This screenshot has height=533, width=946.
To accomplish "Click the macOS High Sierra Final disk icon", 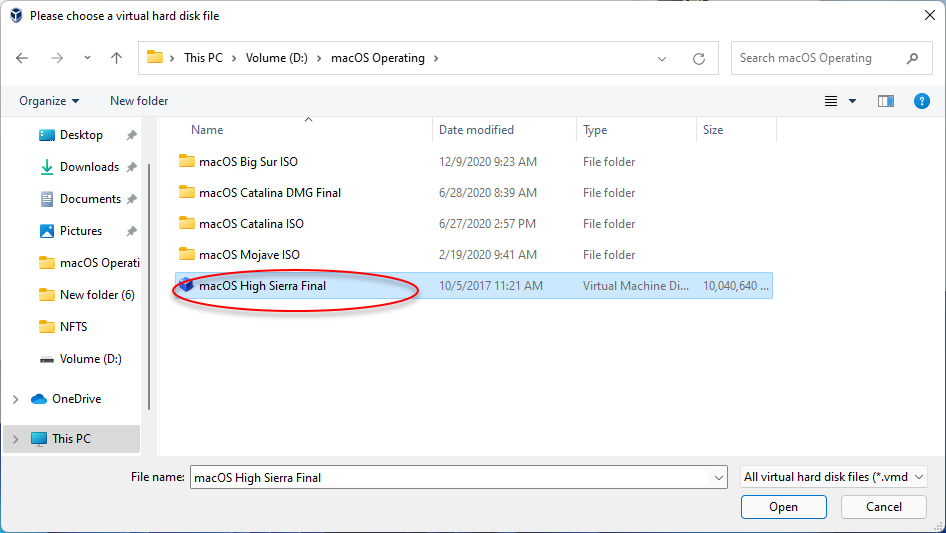I will [x=186, y=285].
